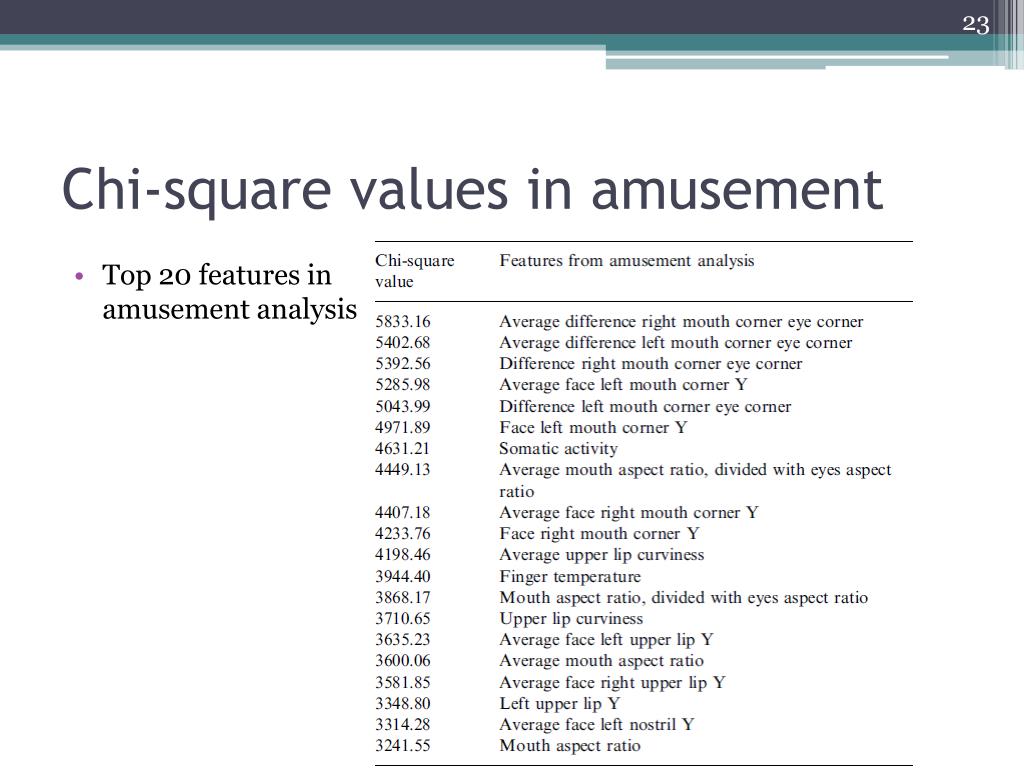Select the value 4198.46
1024x768 pixels.
pos(403,554)
